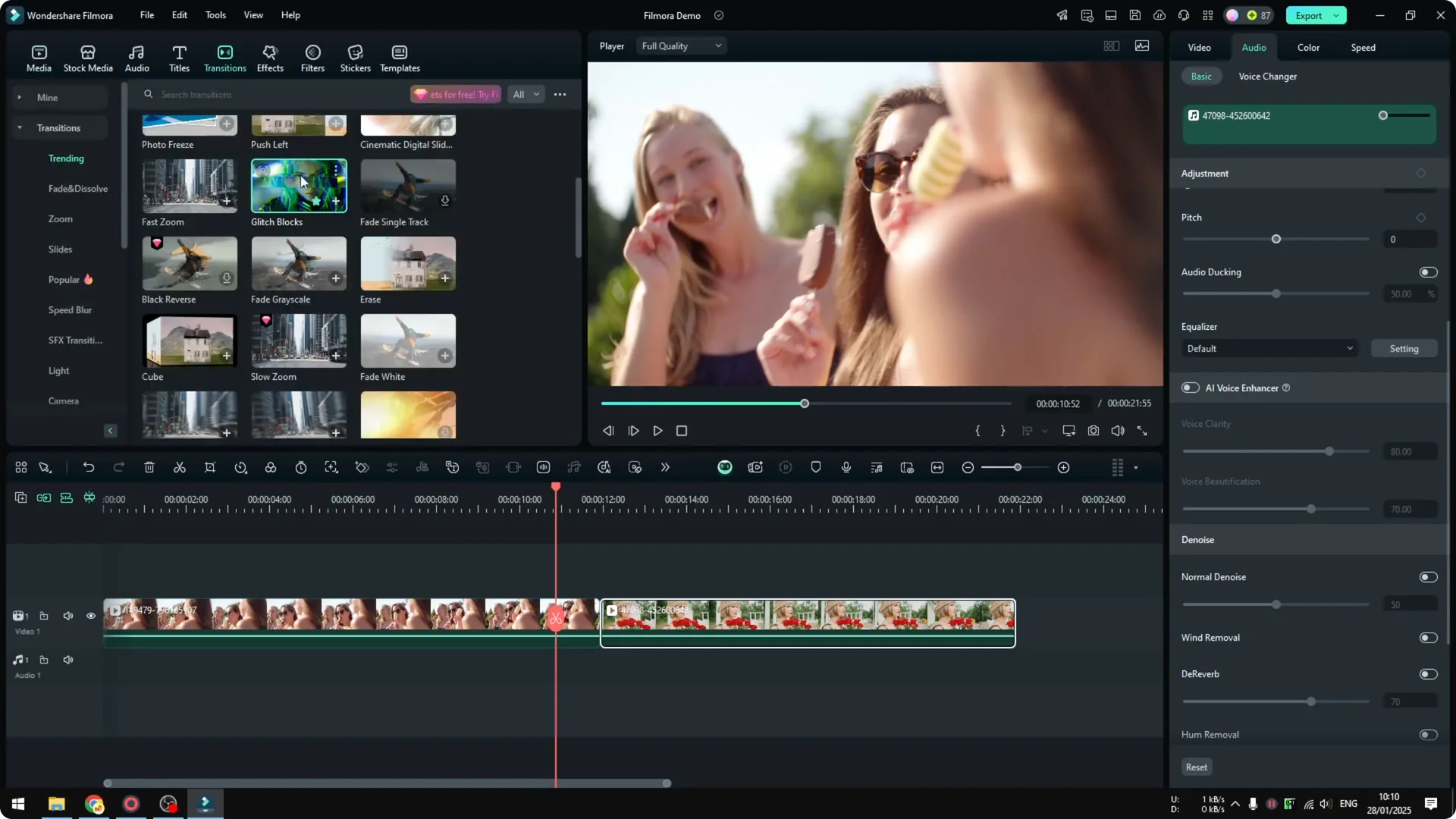Click the delete icon in the timeline toolbar

tap(149, 467)
